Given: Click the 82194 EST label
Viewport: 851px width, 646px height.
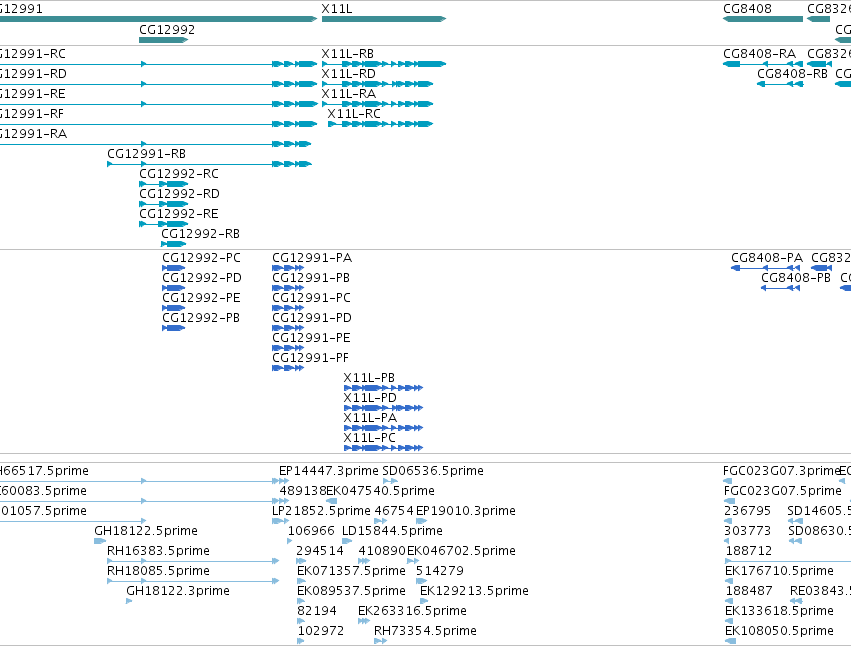Looking at the screenshot, I should point(317,611).
